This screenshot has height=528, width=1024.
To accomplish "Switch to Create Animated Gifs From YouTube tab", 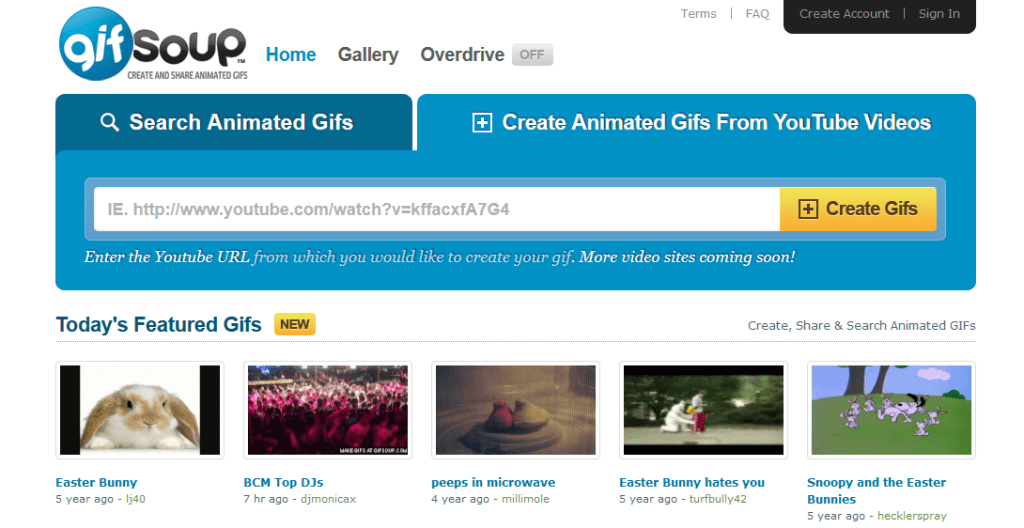I will pos(696,122).
